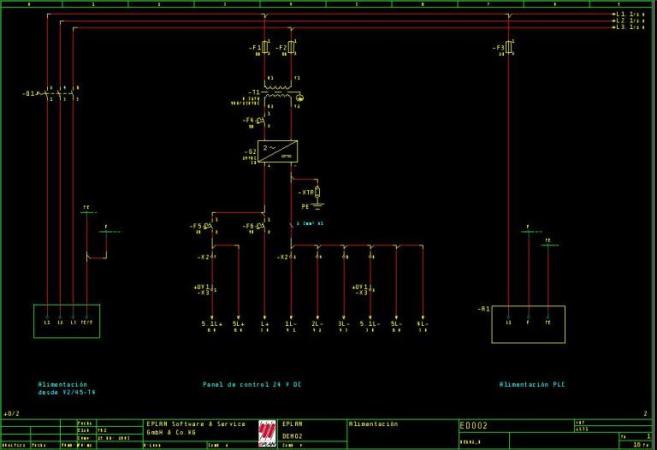Viewport: 657px width, 450px height.
Task: Click the -Q1 main switch symbol
Action: click(57, 94)
